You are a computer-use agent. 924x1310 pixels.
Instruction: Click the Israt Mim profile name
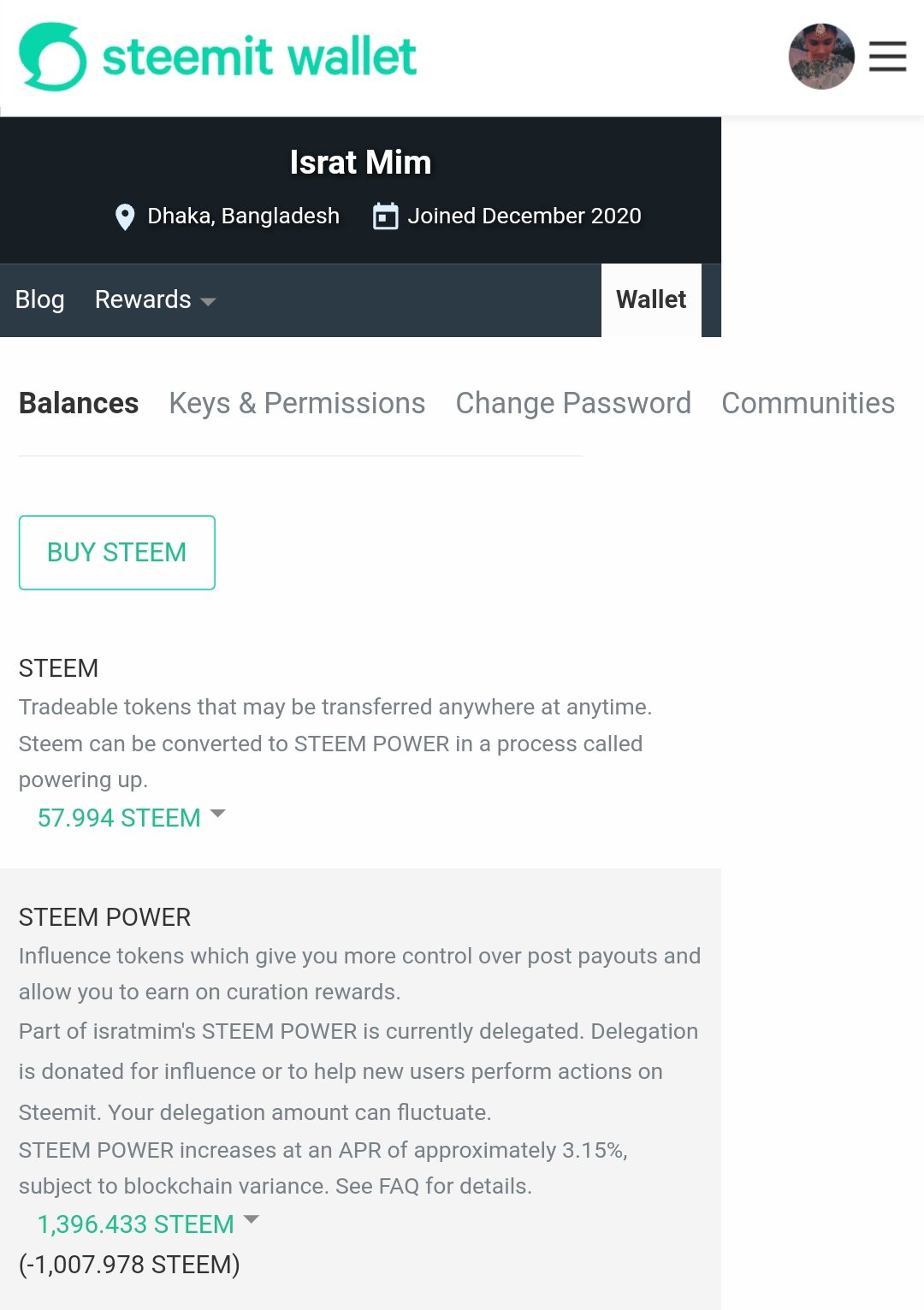point(360,163)
